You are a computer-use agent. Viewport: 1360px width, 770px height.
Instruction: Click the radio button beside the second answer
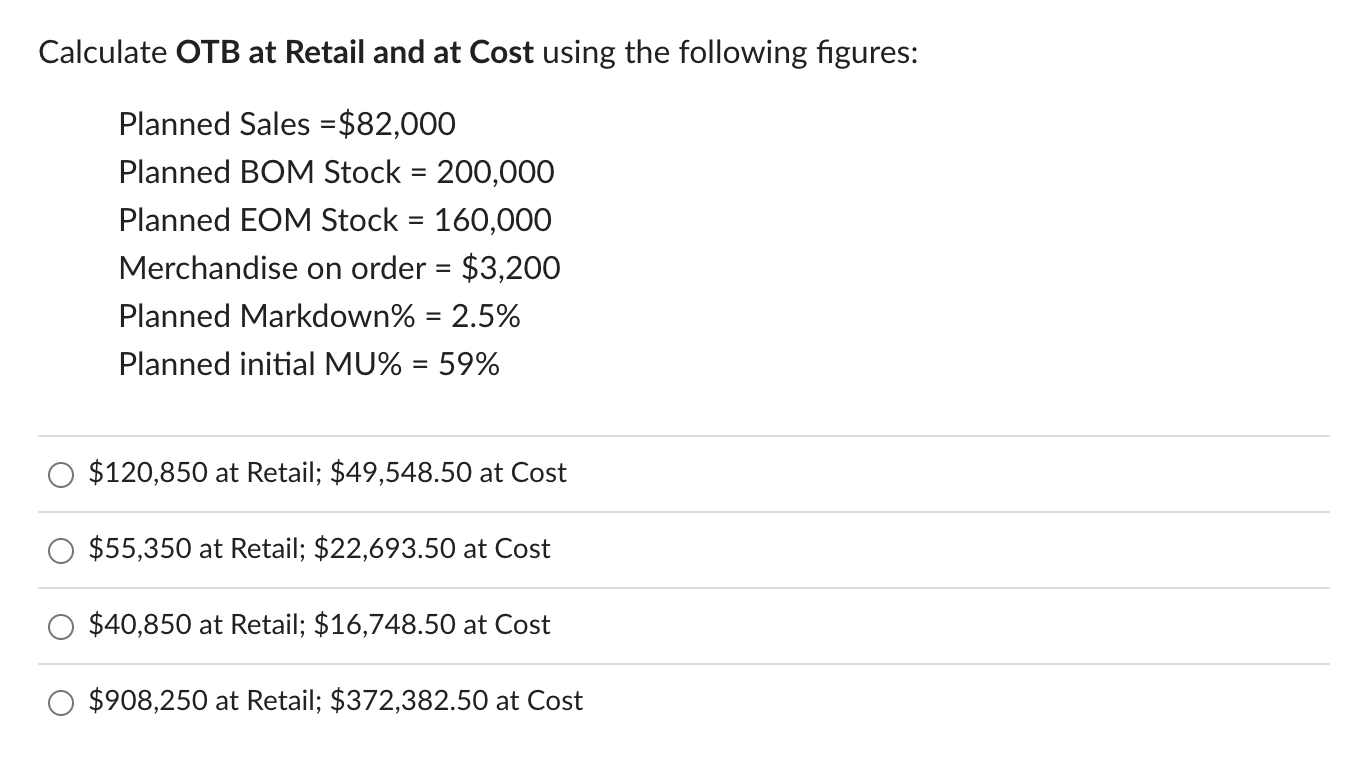tap(60, 549)
